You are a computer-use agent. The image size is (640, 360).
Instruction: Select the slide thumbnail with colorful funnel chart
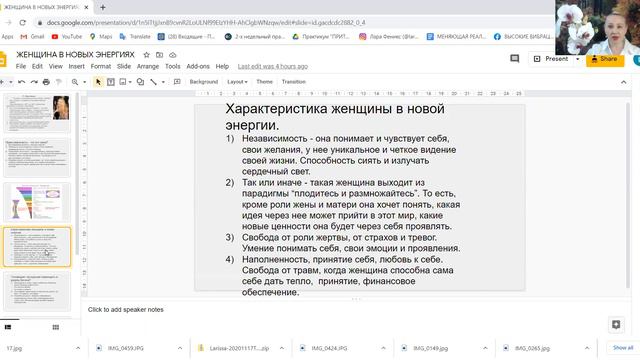(37, 202)
